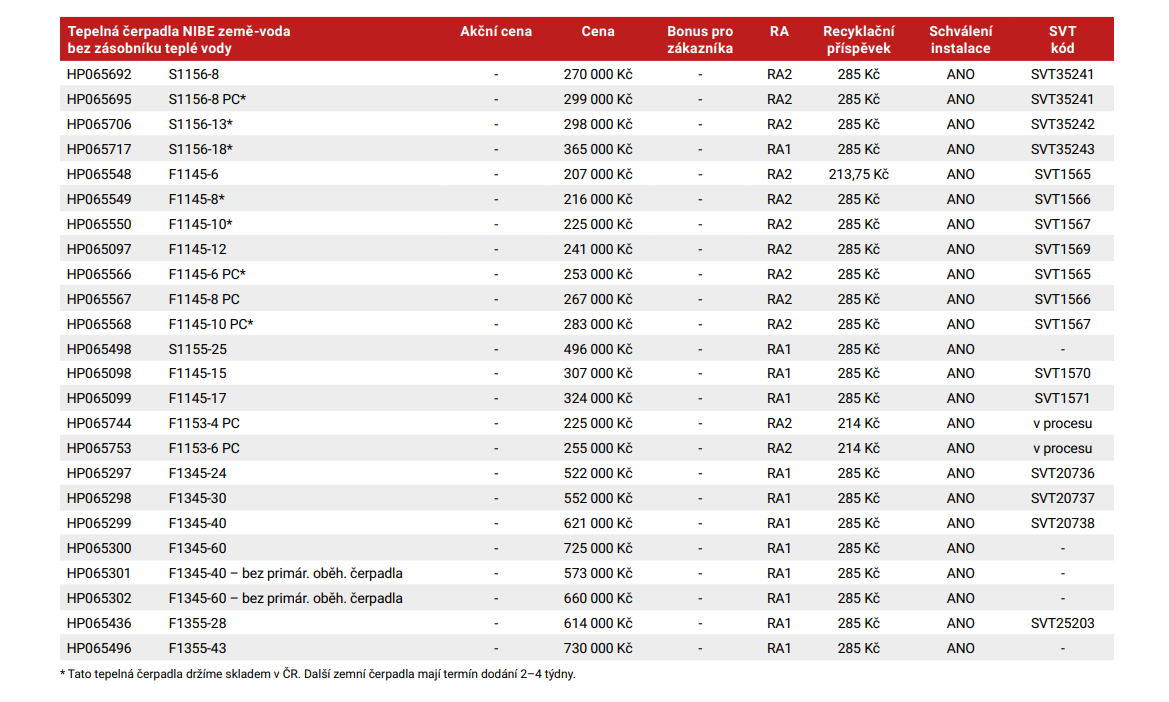Click model F1345-40 without further description
This screenshot has height=702, width=1169.
[198, 523]
